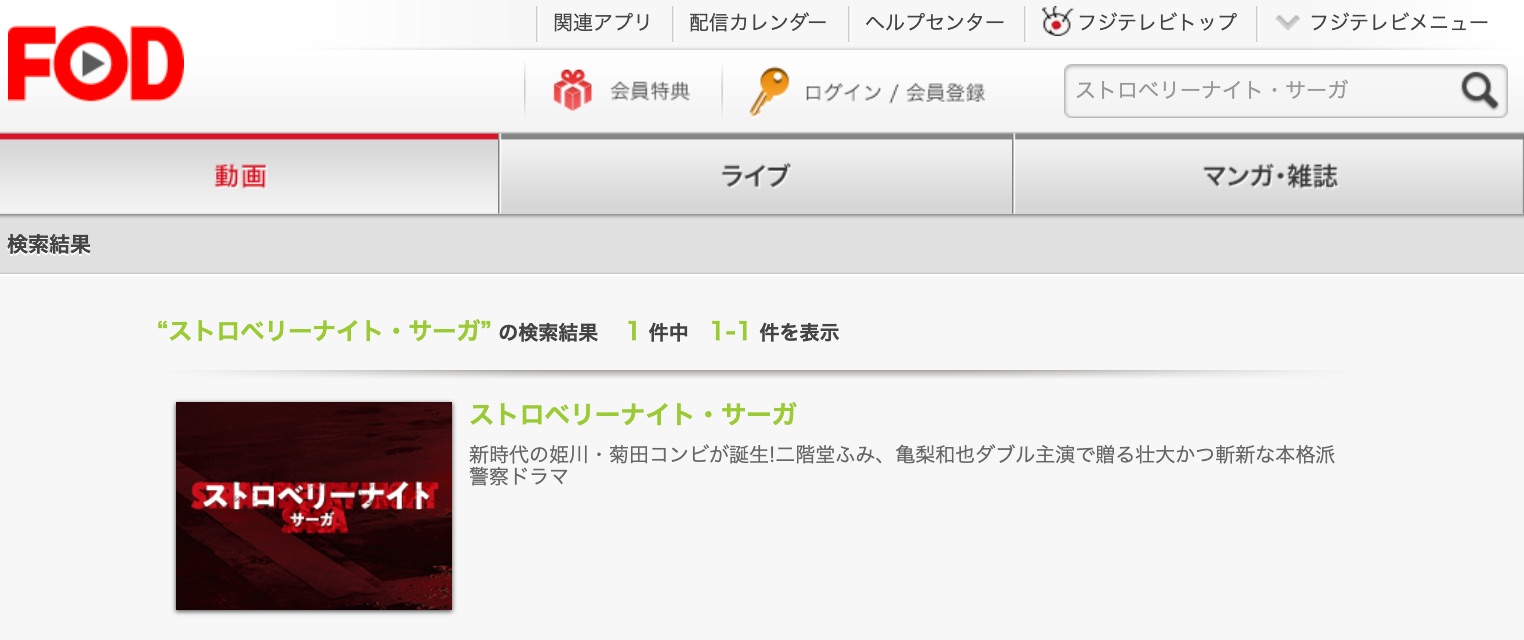The image size is (1524, 640).
Task: Expand the フジテレビメニュー chevron arrow
Action: (1287, 22)
